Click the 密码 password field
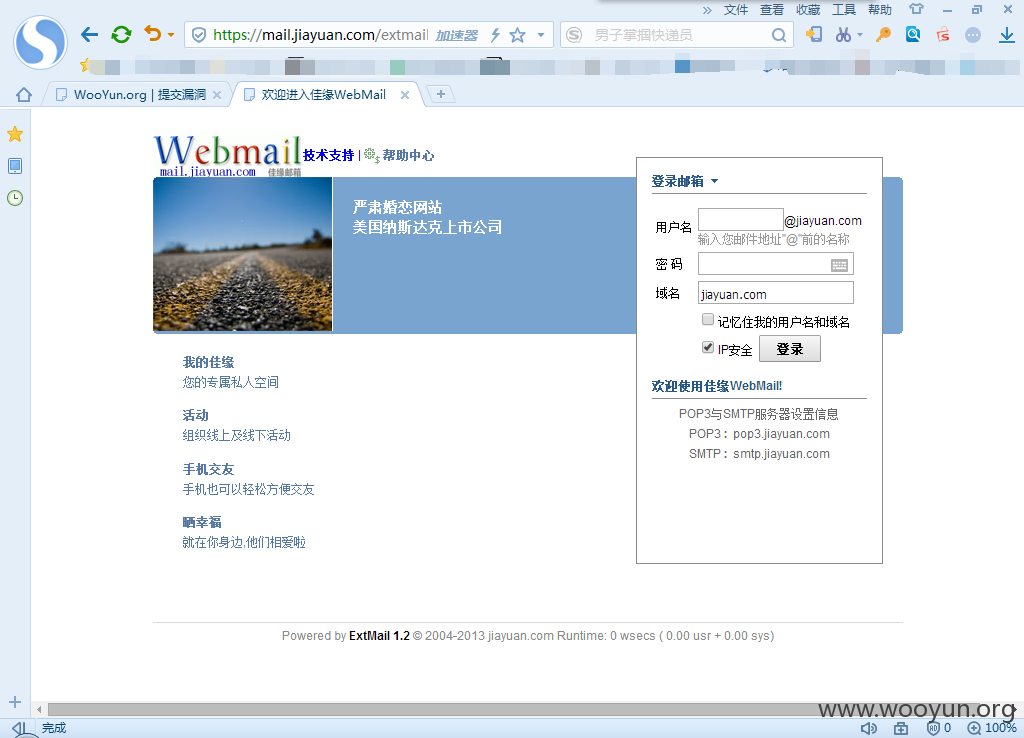Image resolution: width=1024 pixels, height=738 pixels. pyautogui.click(x=776, y=264)
